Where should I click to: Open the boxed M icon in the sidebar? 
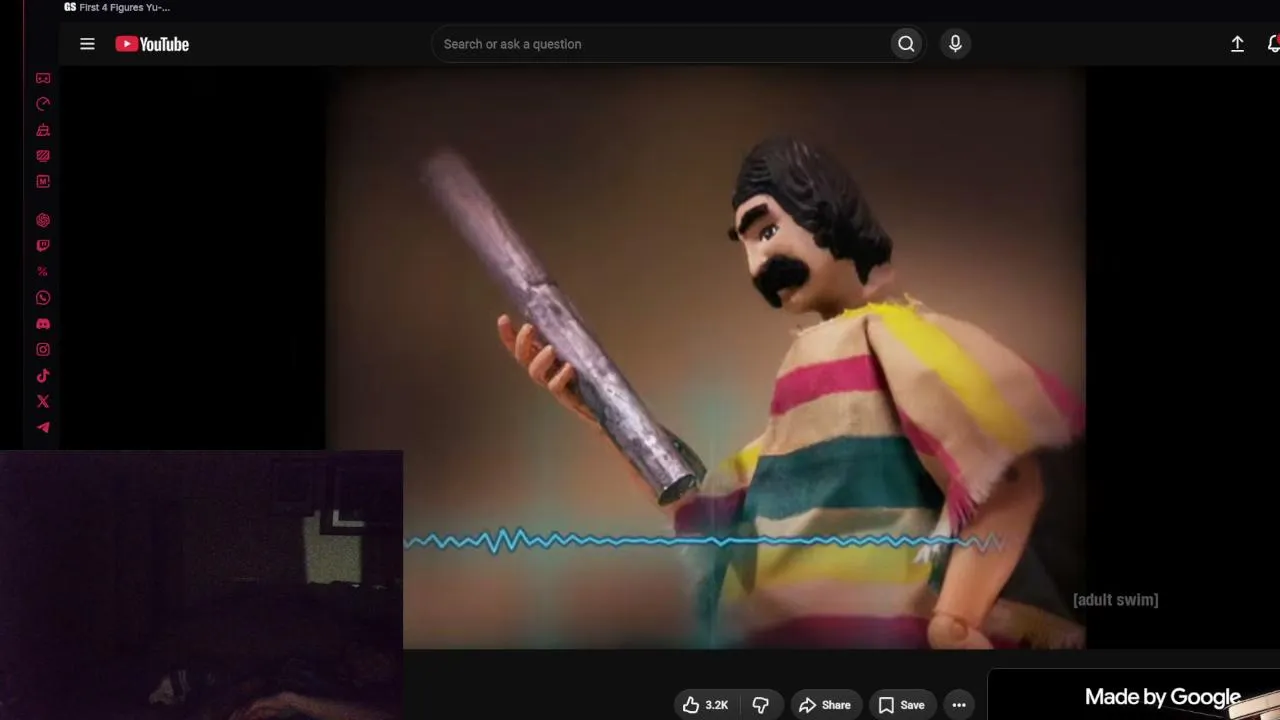coord(43,182)
